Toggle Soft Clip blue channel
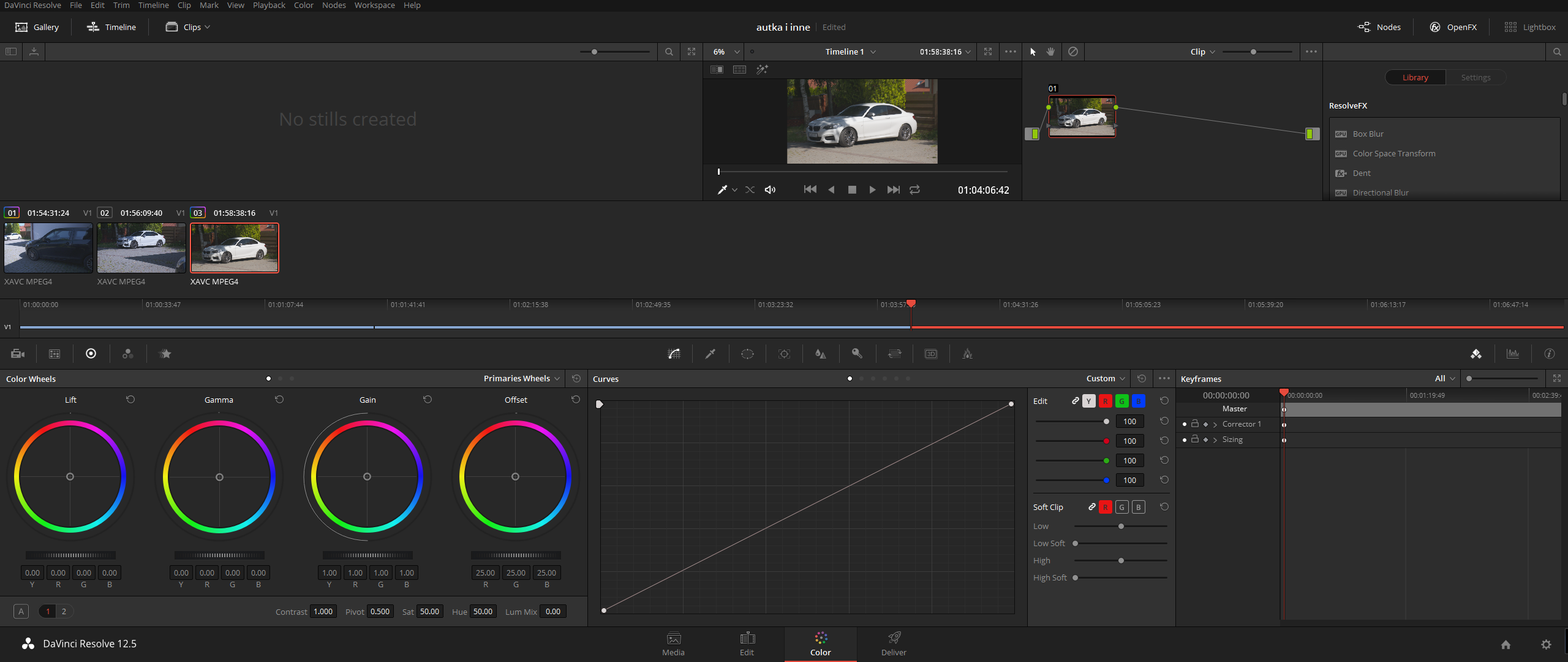Image resolution: width=1568 pixels, height=662 pixels. click(x=1138, y=507)
